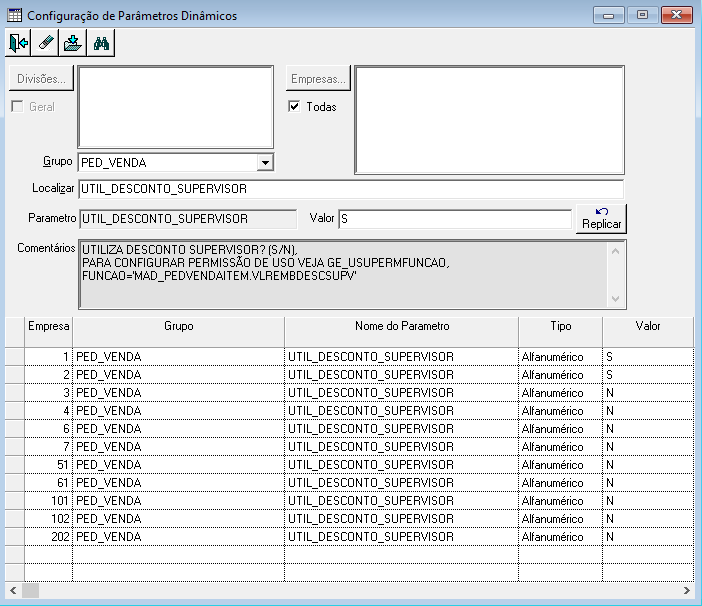This screenshot has width=702, height=606.
Task: Click the grid horizontal scroll left arrow
Action: (13, 590)
